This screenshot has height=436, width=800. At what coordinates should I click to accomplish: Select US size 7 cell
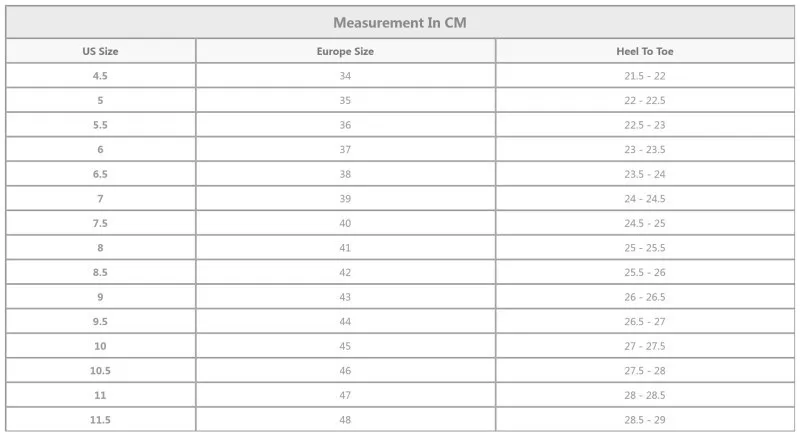tap(101, 198)
